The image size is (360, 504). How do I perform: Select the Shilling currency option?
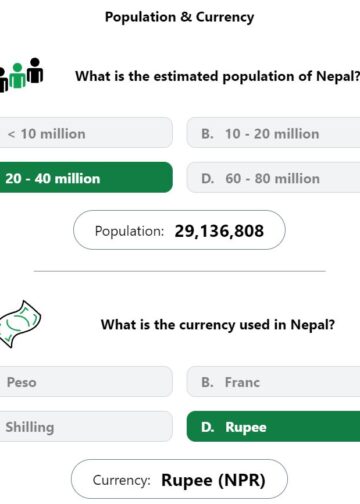pos(86,426)
